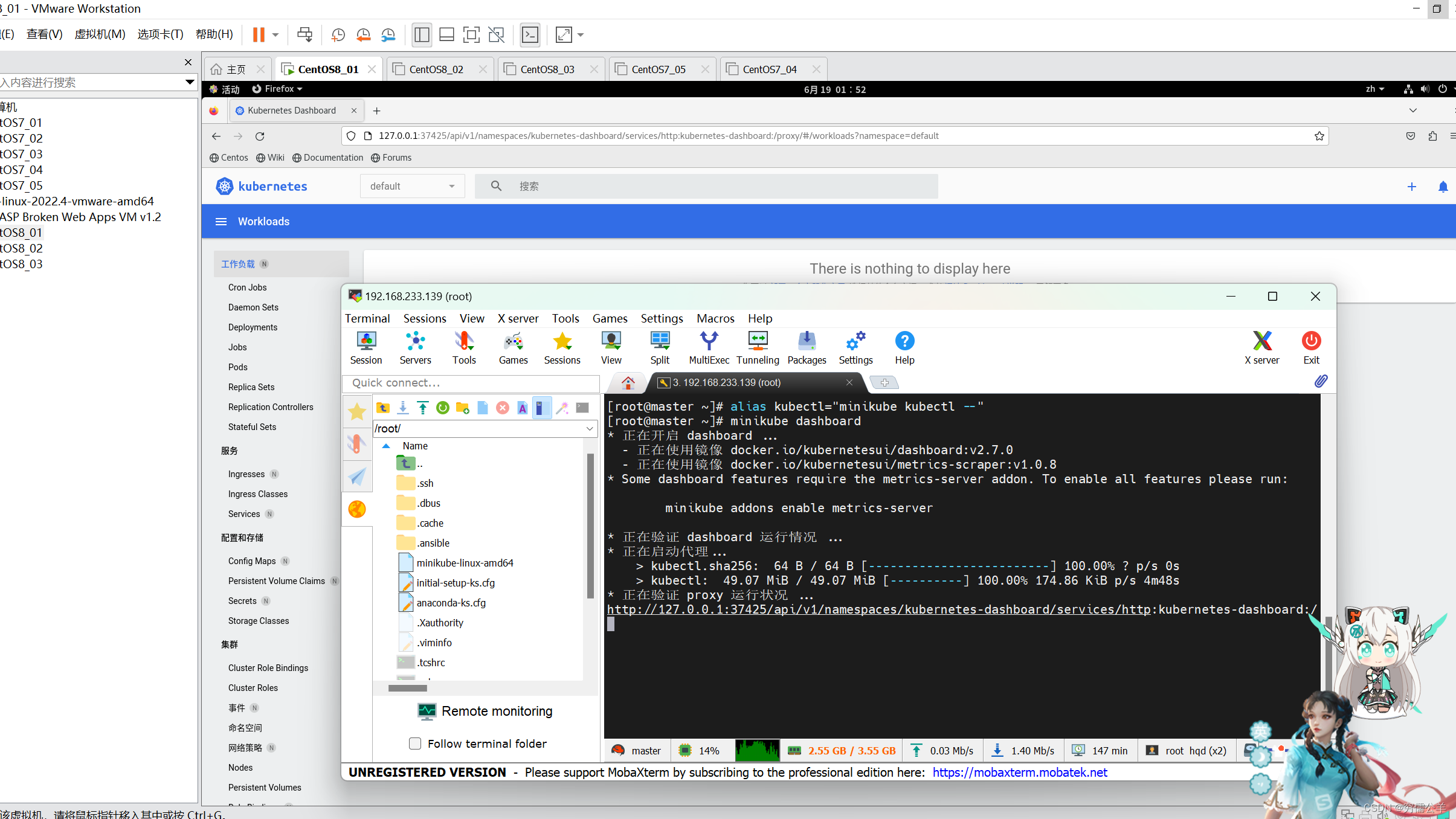Open MultiExec mode in MobaXterm
The height and width of the screenshot is (819, 1456).
(x=709, y=348)
